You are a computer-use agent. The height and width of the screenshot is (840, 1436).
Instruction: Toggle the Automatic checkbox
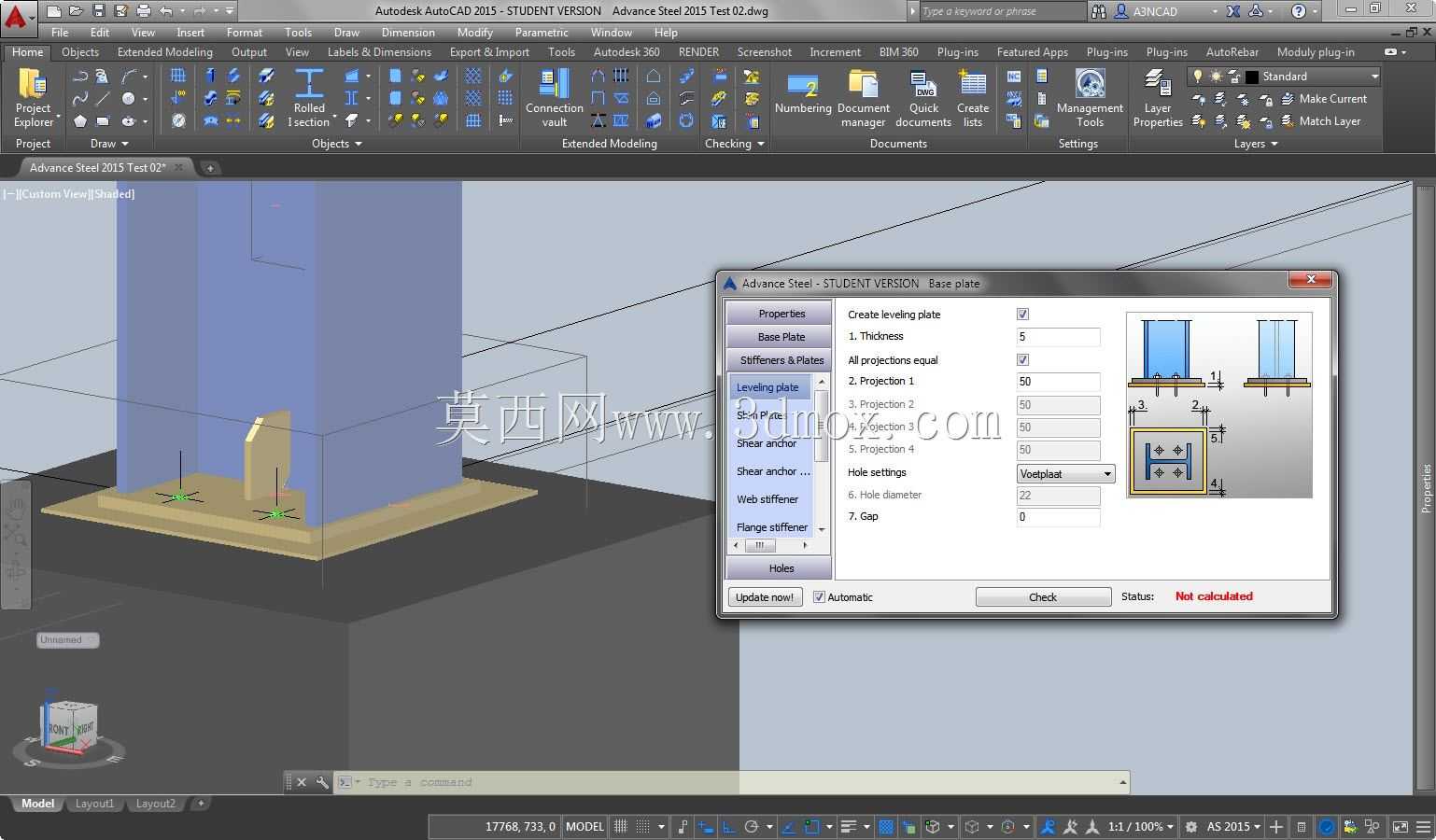819,597
